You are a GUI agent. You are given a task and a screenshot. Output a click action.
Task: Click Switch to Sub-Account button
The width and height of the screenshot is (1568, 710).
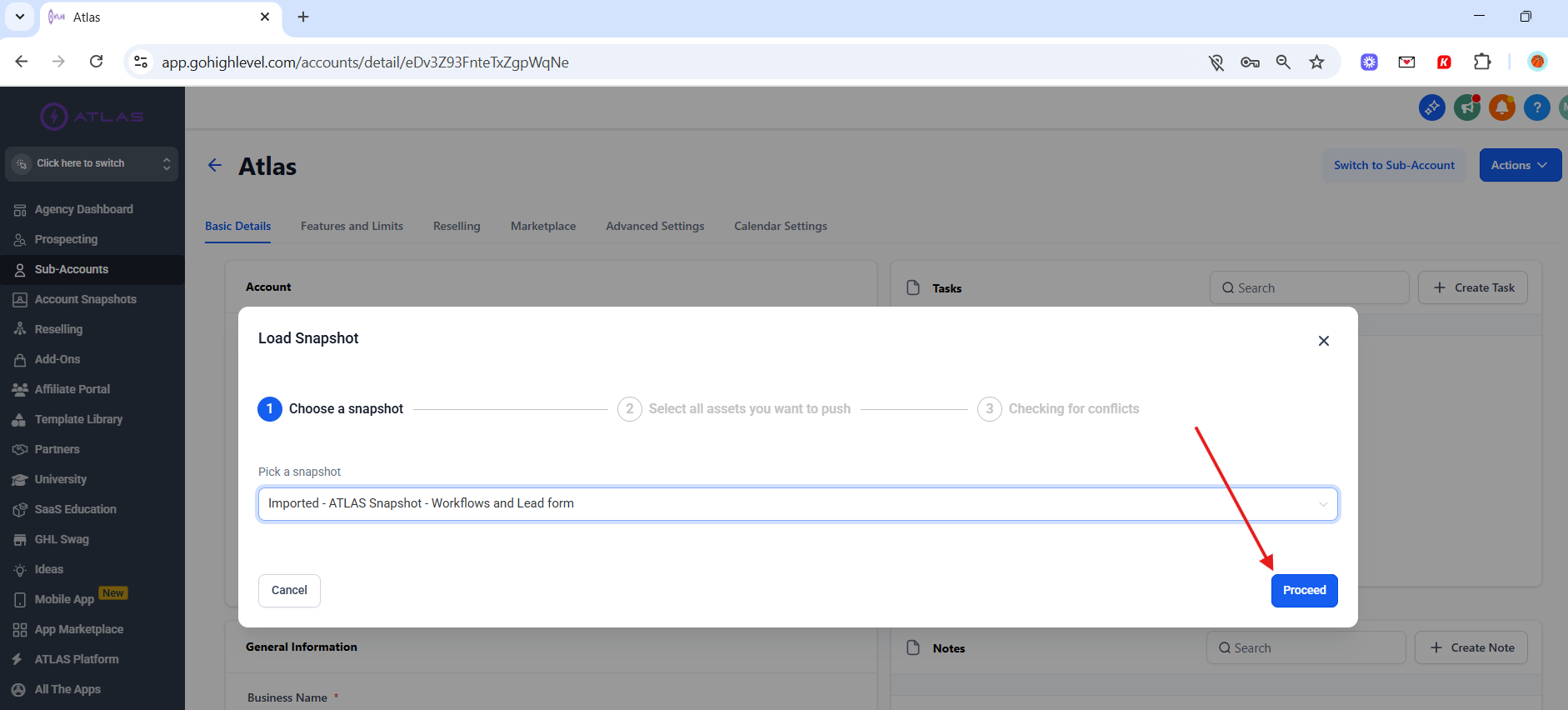point(1394,165)
